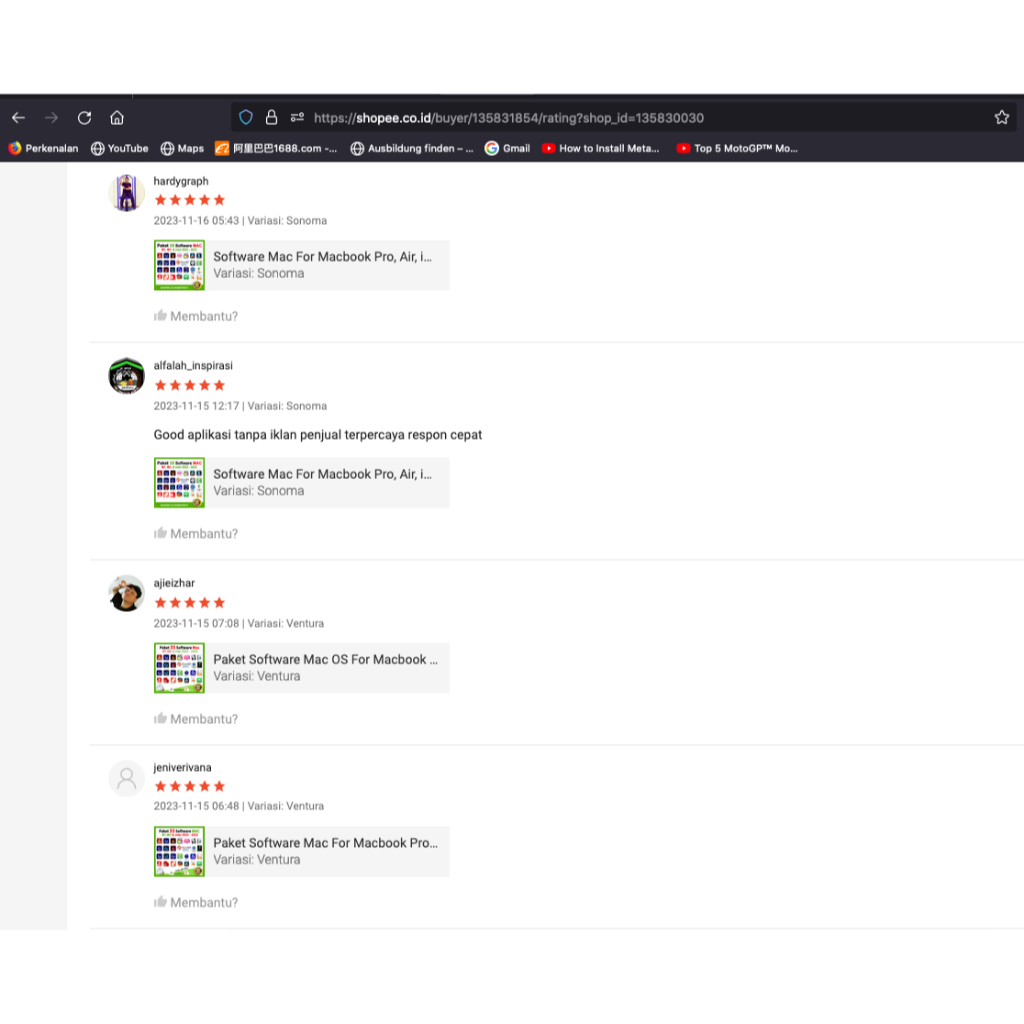Click the date 2023-11-15 12:17 text

pos(196,406)
